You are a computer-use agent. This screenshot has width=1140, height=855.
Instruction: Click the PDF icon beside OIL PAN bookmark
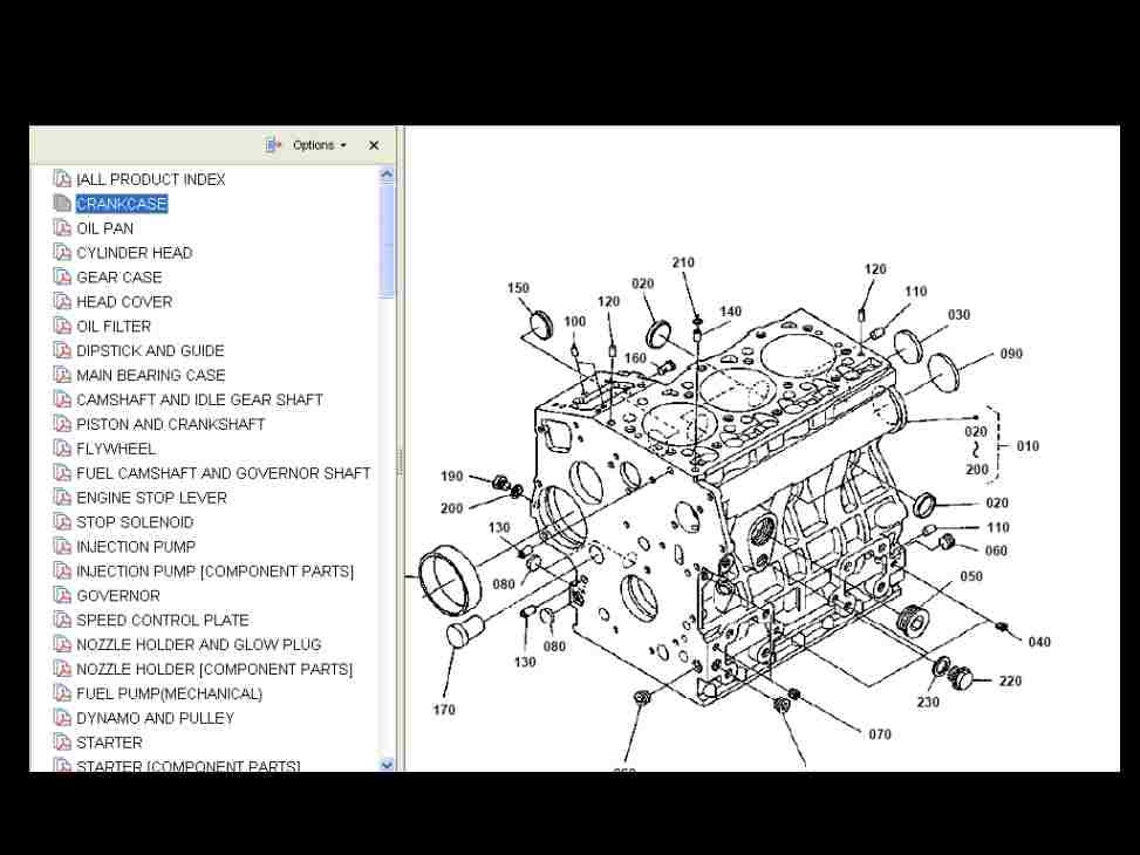tap(63, 228)
